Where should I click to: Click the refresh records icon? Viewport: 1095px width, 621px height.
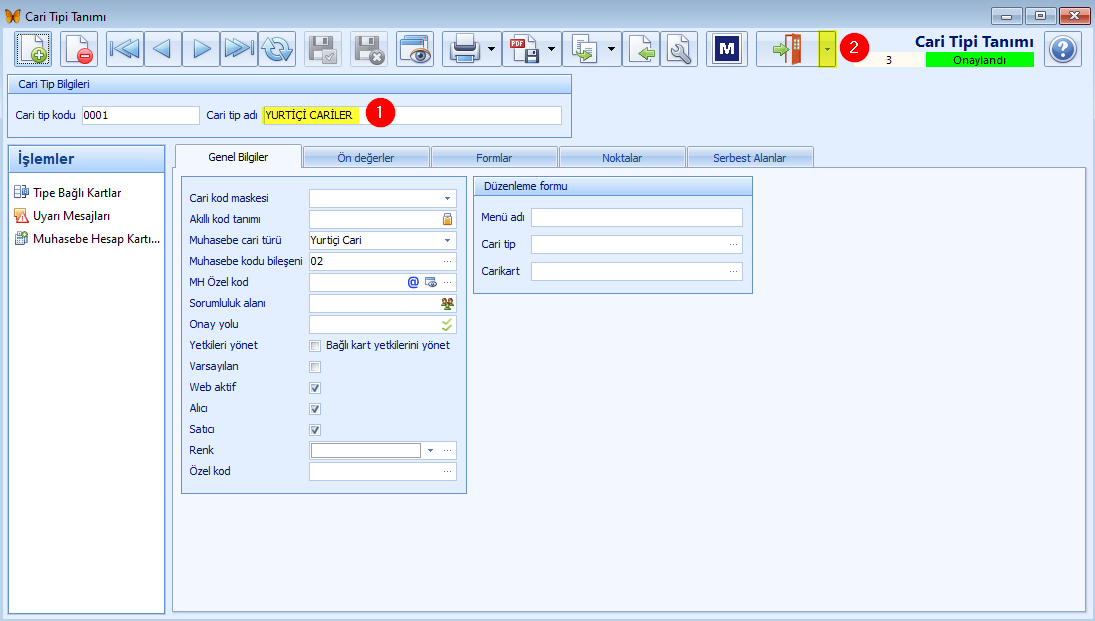coord(277,49)
